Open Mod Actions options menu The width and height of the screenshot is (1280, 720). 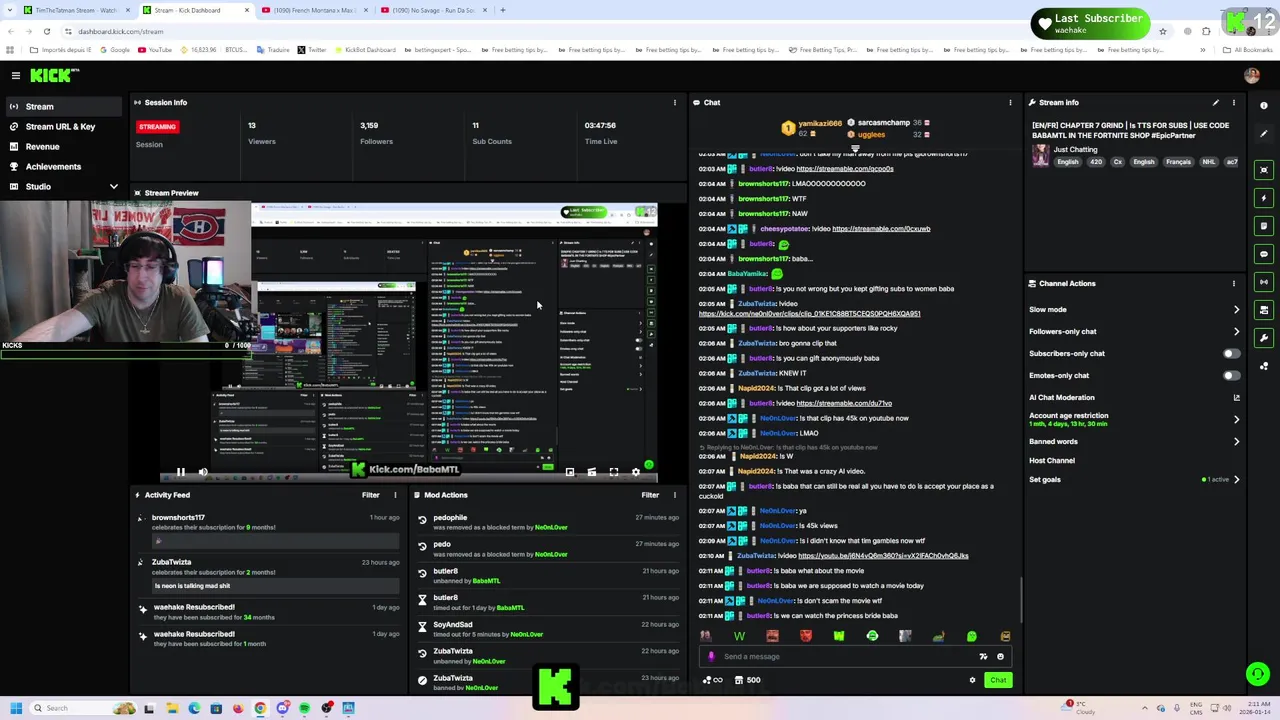coord(674,495)
